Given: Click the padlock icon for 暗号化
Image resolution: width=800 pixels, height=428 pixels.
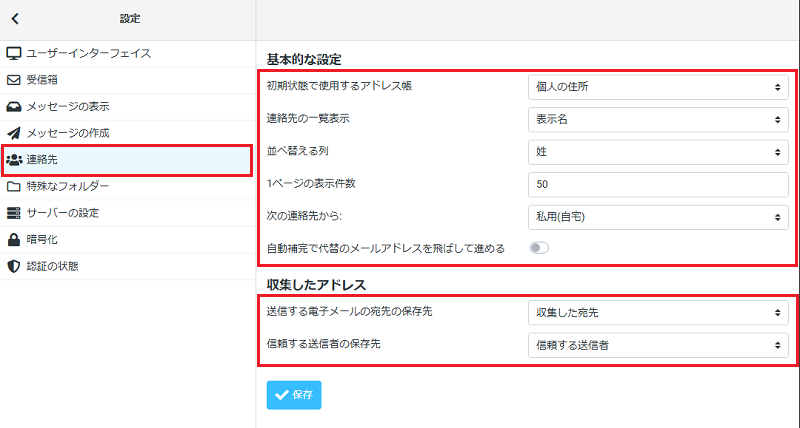Looking at the screenshot, I should (14, 239).
